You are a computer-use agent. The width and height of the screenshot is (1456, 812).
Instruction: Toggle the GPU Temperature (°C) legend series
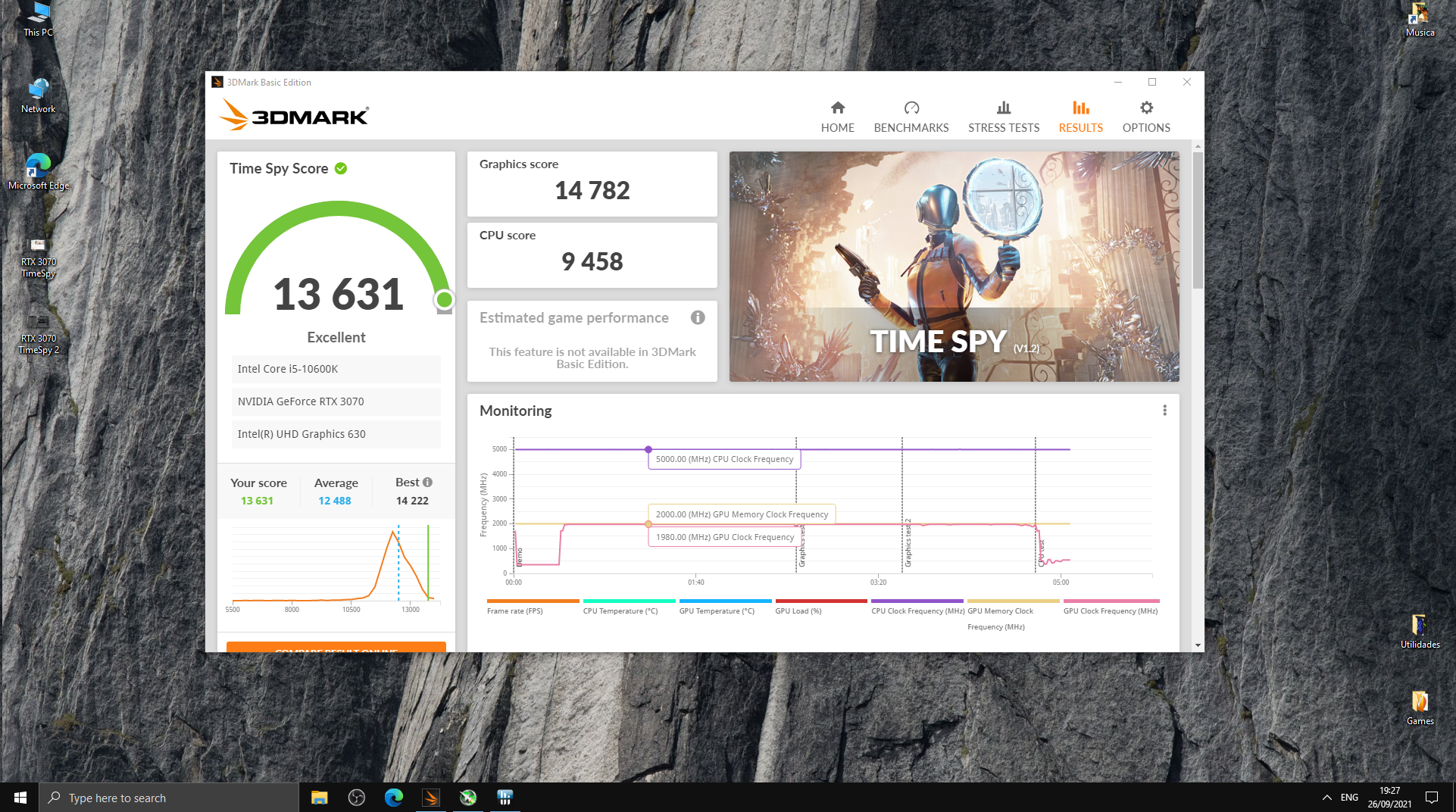click(x=725, y=607)
